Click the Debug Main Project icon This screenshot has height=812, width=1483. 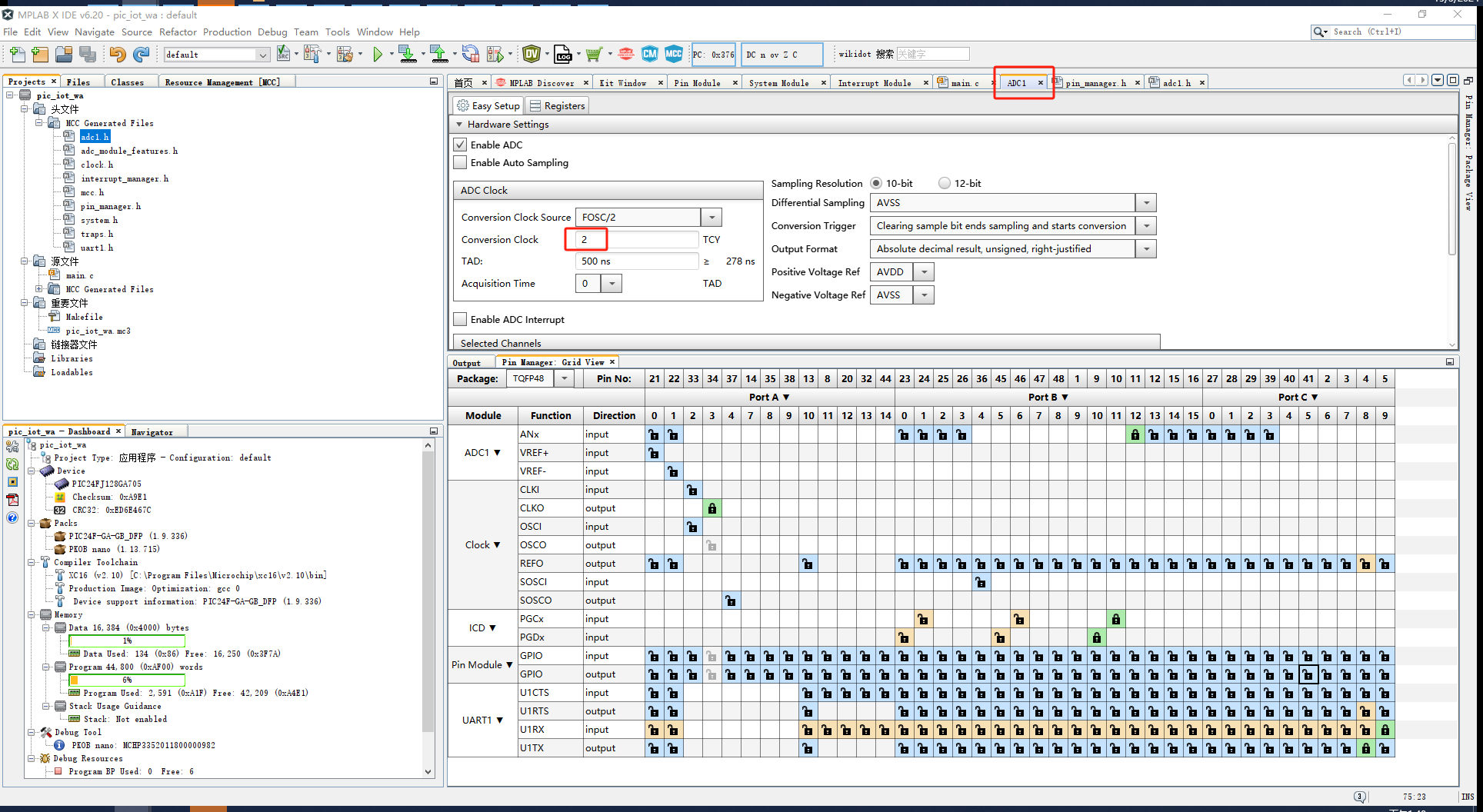pyautogui.click(x=495, y=54)
